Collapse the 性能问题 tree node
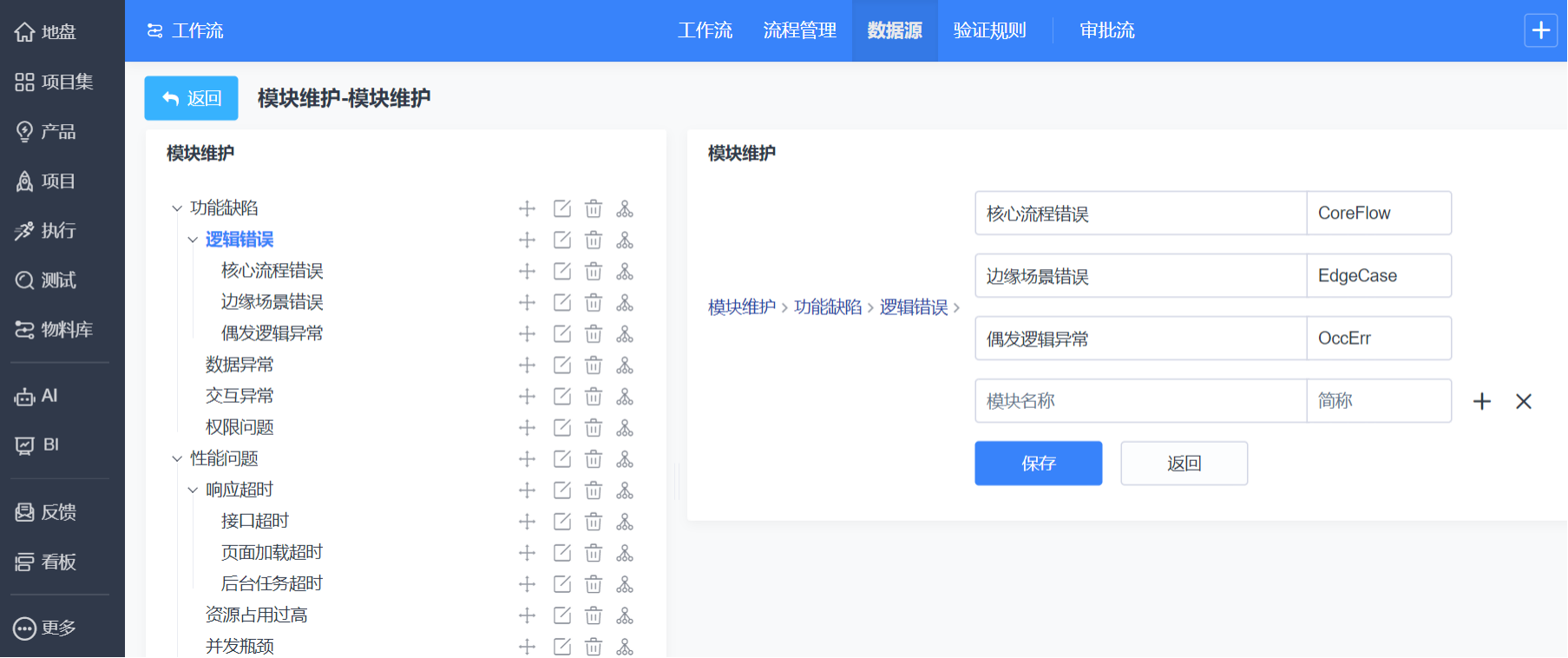Screen dimensions: 1568x658 click(177, 459)
